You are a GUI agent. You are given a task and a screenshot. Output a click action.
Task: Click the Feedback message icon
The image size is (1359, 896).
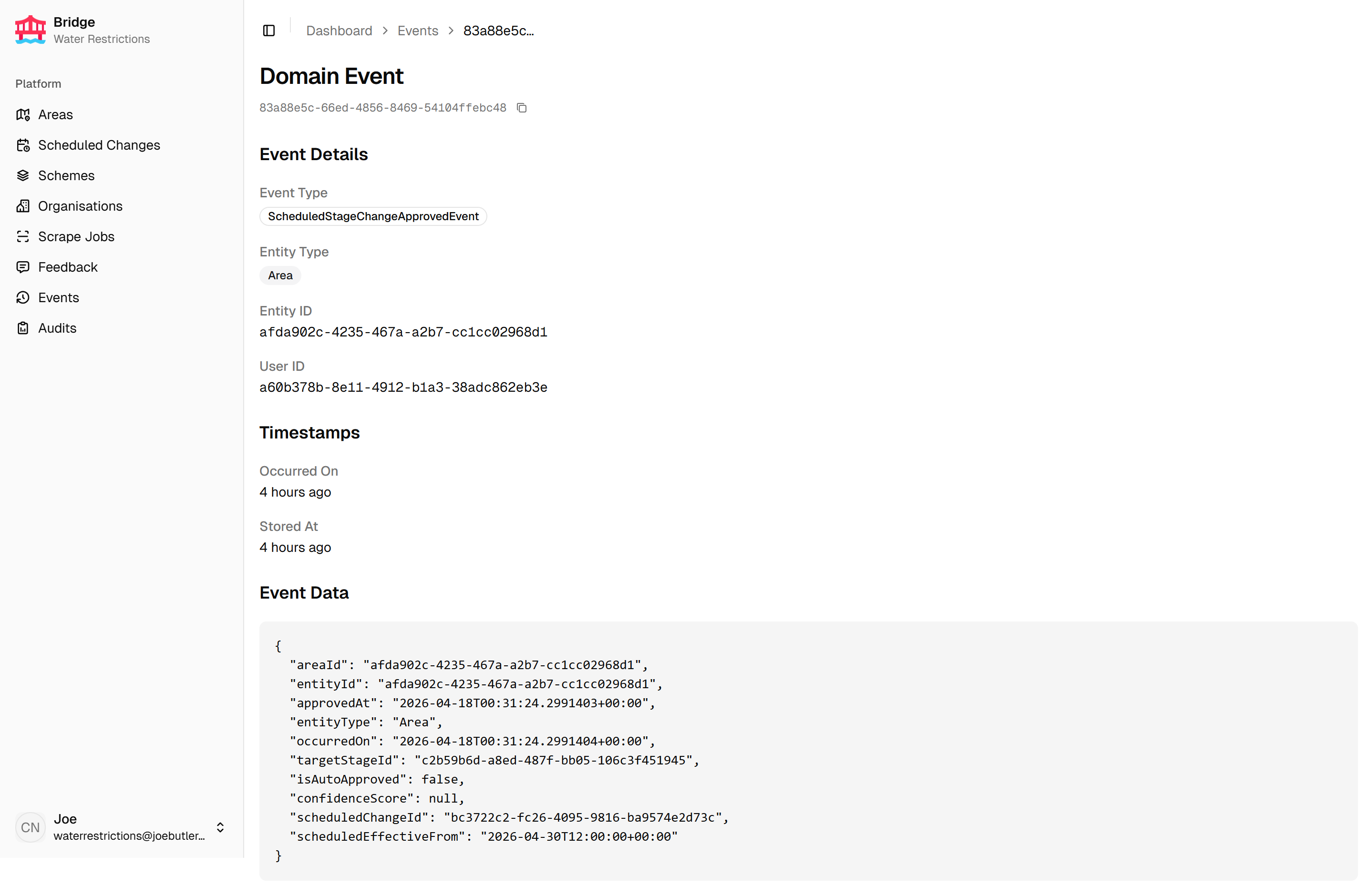[23, 267]
